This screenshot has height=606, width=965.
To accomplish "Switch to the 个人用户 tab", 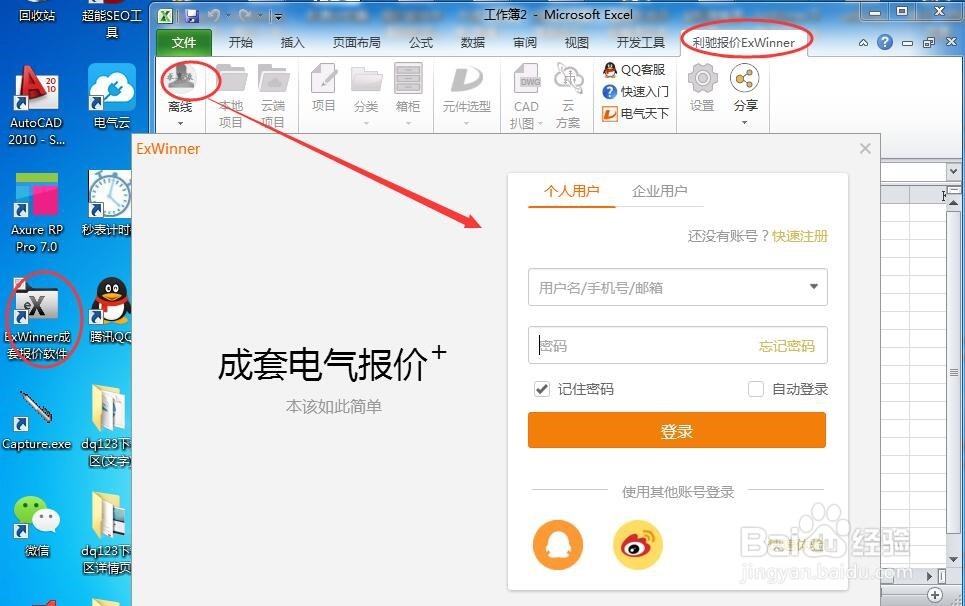I will [572, 191].
